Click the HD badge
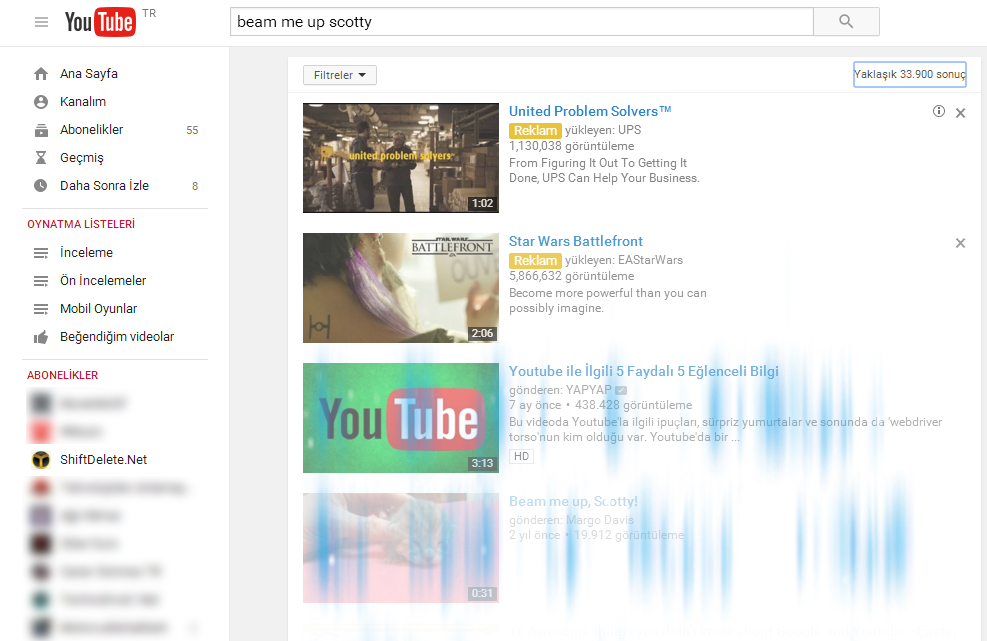 pos(521,457)
